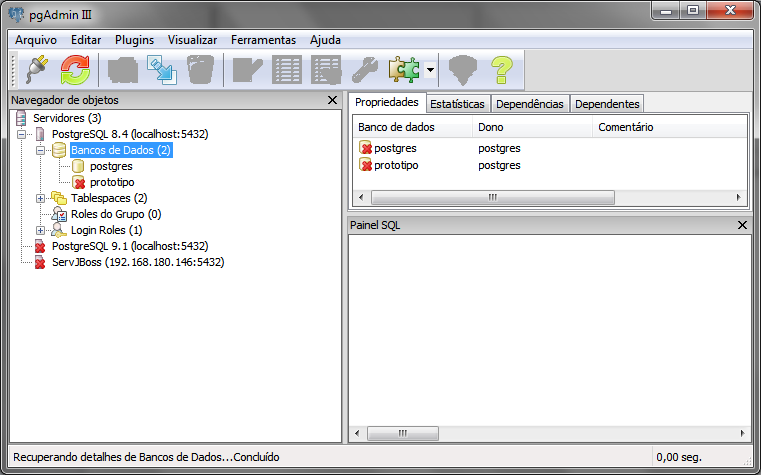Refresh the selected object with the arrows icon
Image resolution: width=761 pixels, height=475 pixels.
coord(75,70)
